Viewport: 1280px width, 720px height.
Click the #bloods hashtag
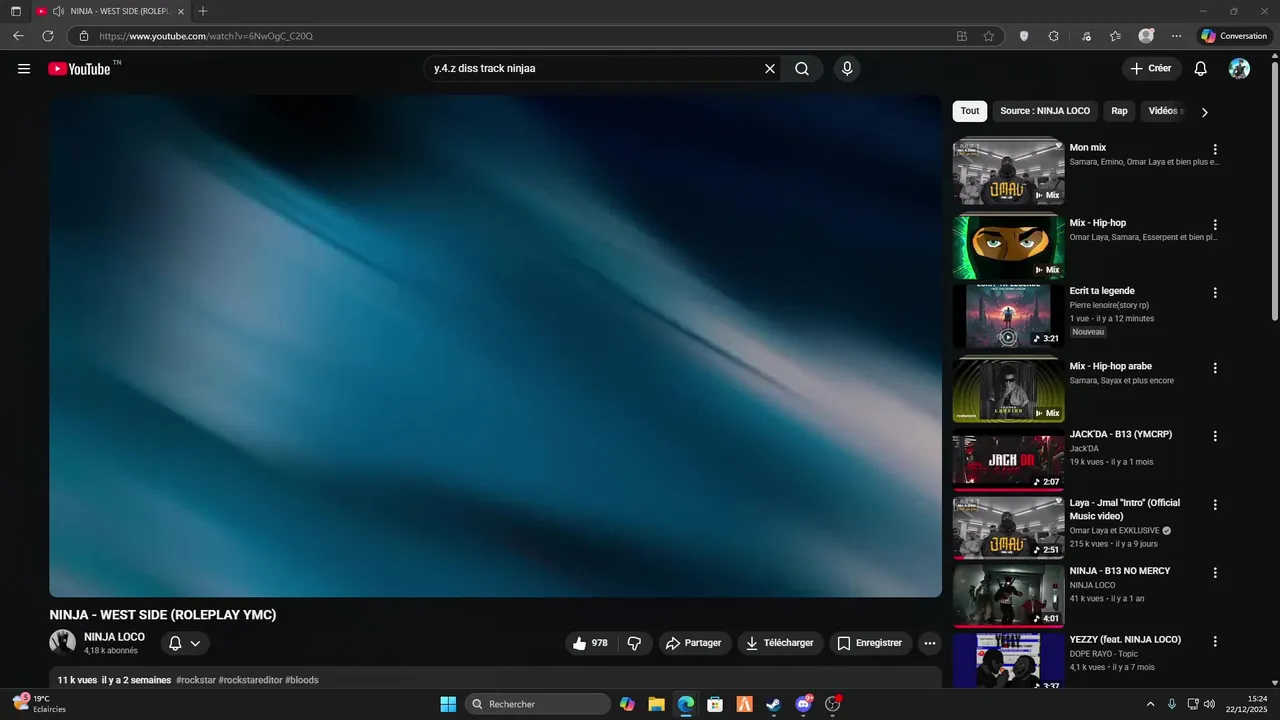coord(302,680)
